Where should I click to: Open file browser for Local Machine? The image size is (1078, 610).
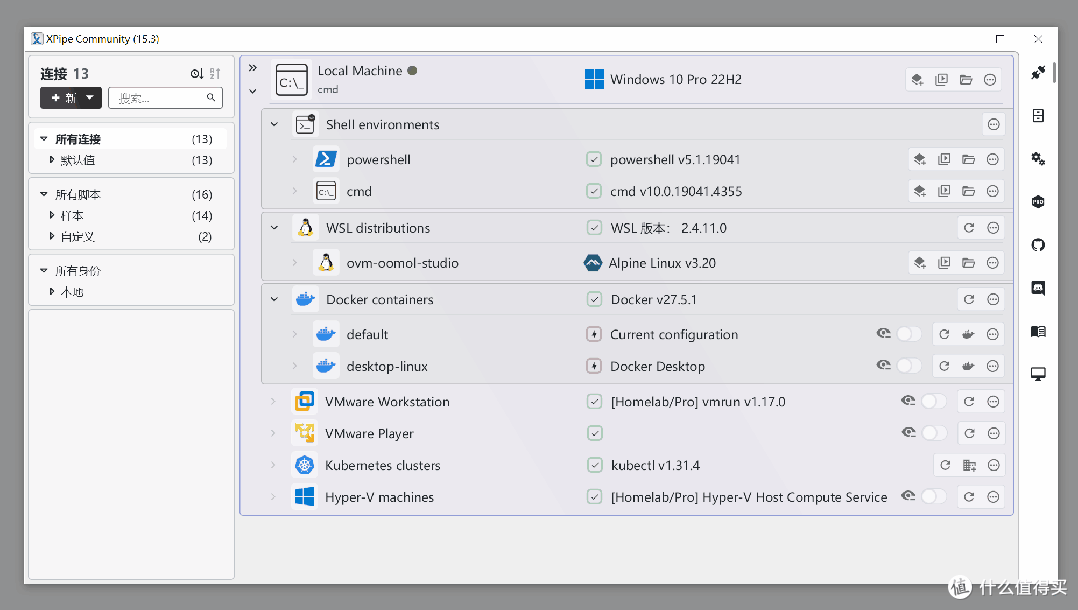click(966, 80)
